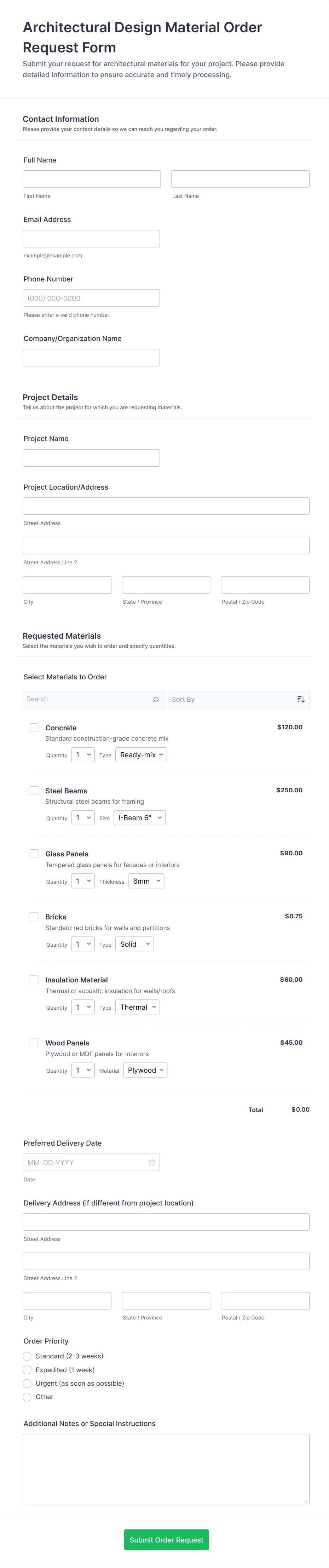This screenshot has height=1568, width=329.
Task: Expand Steel Beams Size dropdown
Action: [139, 817]
